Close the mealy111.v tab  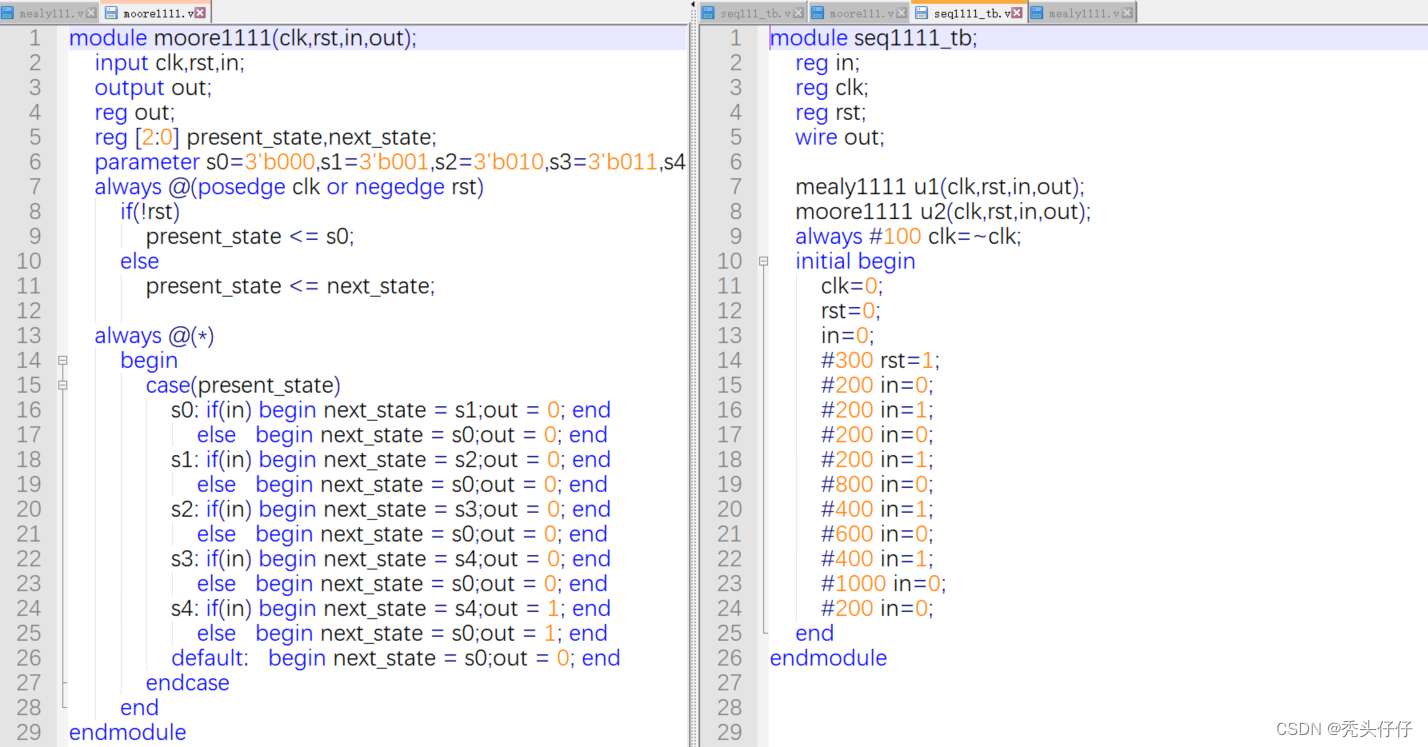(x=92, y=14)
